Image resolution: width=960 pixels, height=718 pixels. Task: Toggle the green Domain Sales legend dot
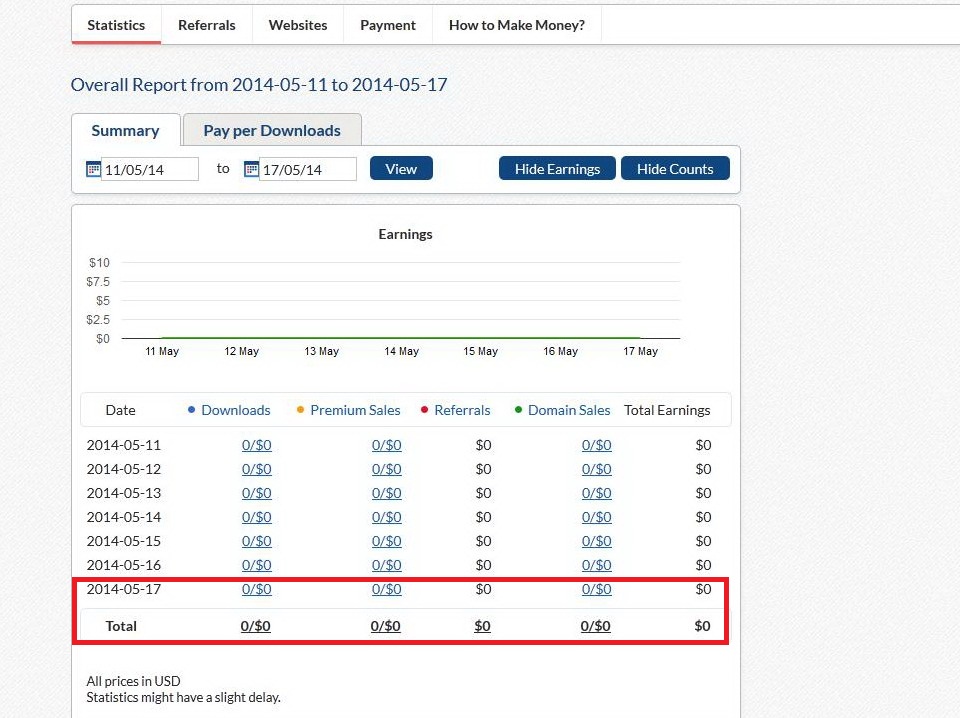pos(518,410)
